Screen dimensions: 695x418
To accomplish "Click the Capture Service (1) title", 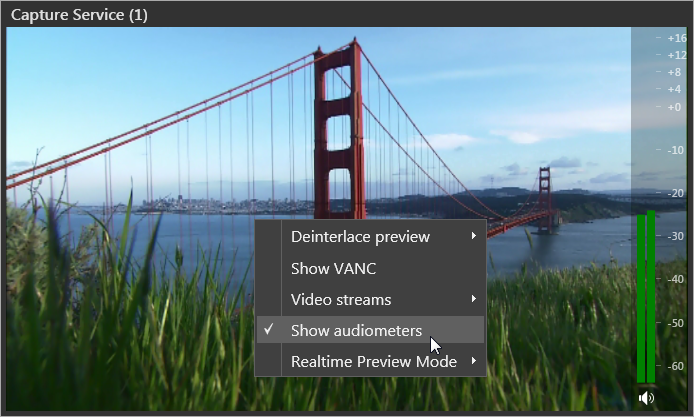I will (x=79, y=15).
